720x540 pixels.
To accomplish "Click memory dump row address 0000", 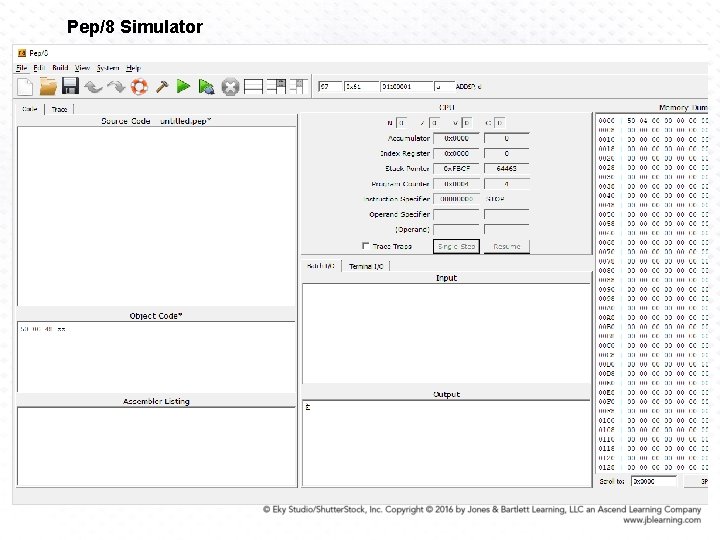I will point(606,120).
